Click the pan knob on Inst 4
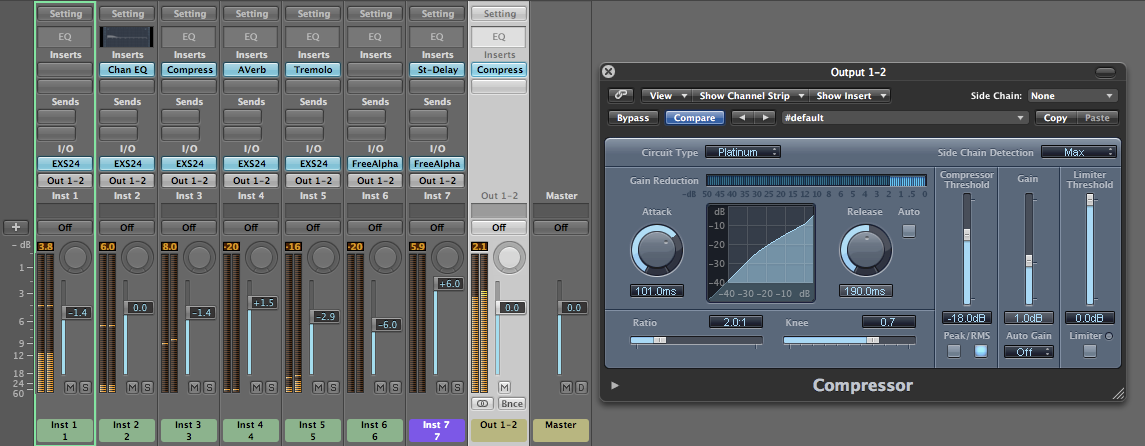 [261, 257]
